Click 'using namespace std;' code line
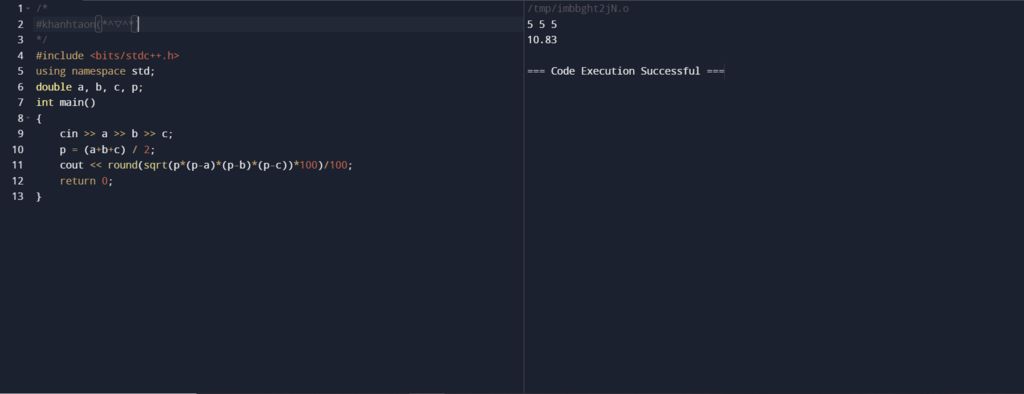1024x394 pixels. [95, 71]
